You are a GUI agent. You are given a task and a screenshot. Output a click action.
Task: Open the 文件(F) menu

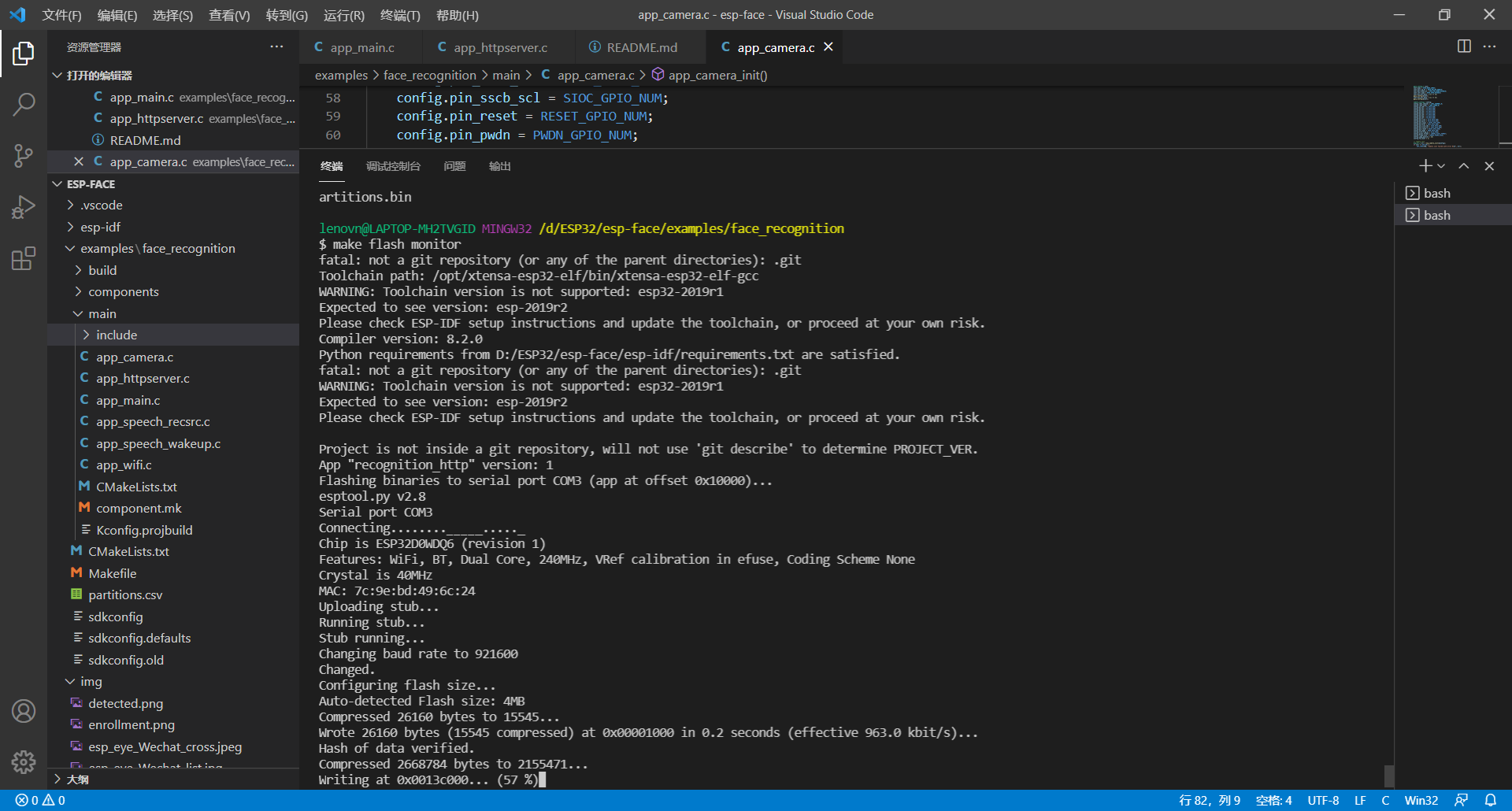61,15
